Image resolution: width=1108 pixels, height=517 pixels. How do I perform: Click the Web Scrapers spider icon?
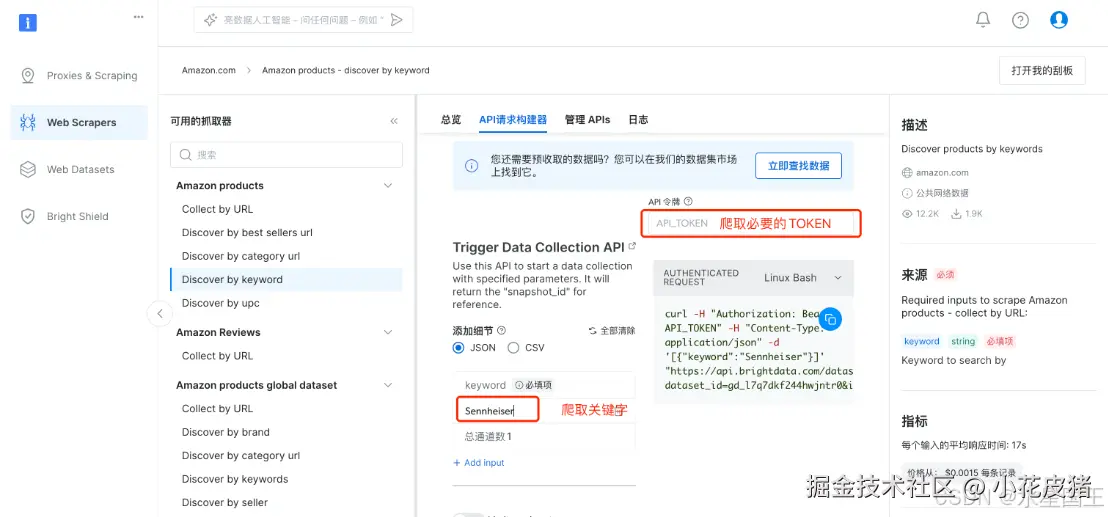(28, 122)
